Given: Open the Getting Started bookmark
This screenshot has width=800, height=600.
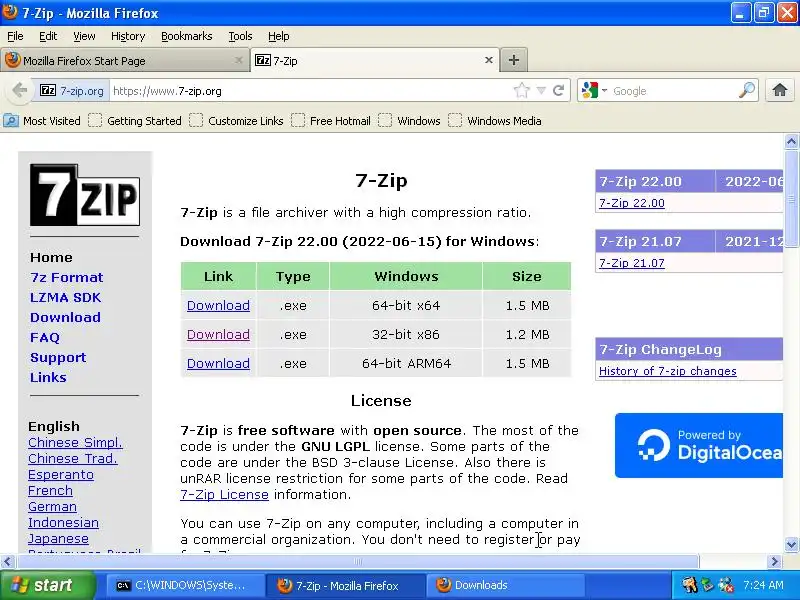Looking at the screenshot, I should coord(135,121).
